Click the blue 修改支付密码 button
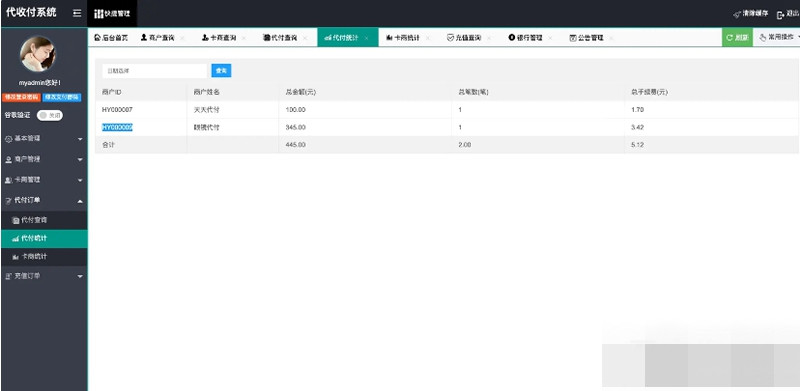The height and width of the screenshot is (391, 800). click(x=62, y=97)
